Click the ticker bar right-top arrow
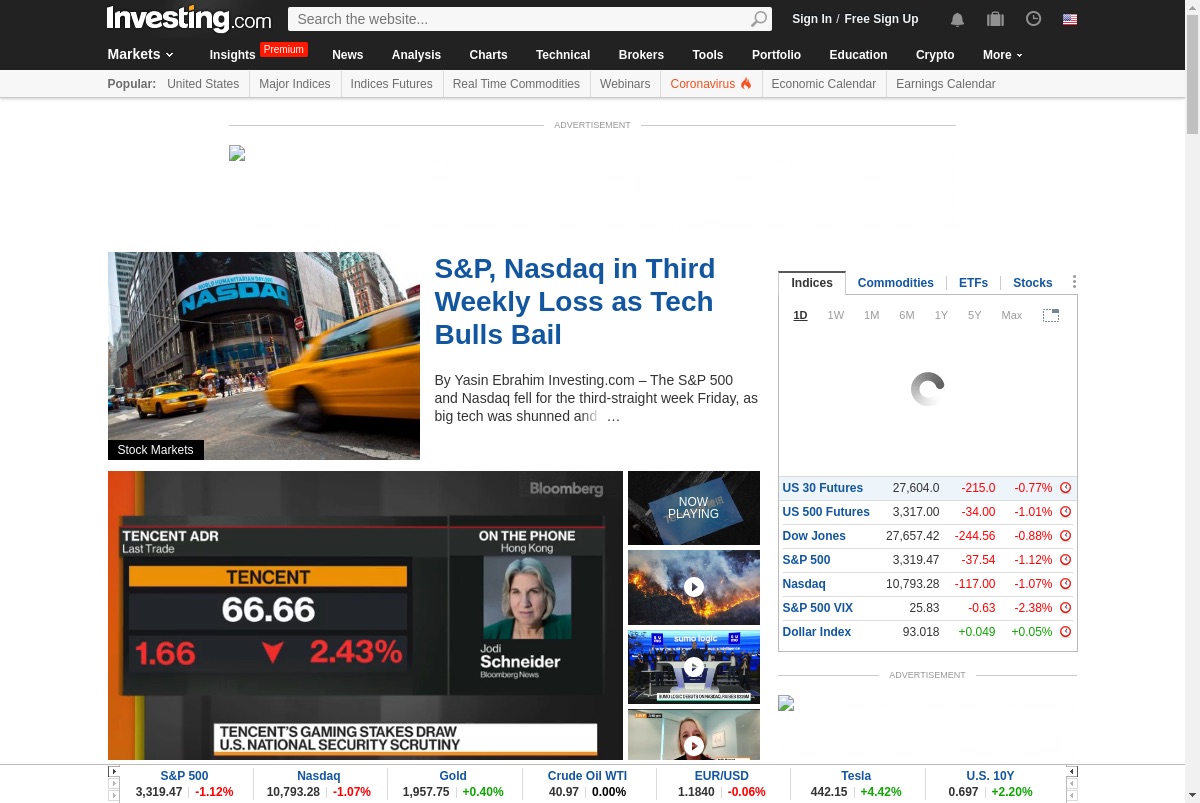This screenshot has height=803, width=1200. coord(1072,771)
